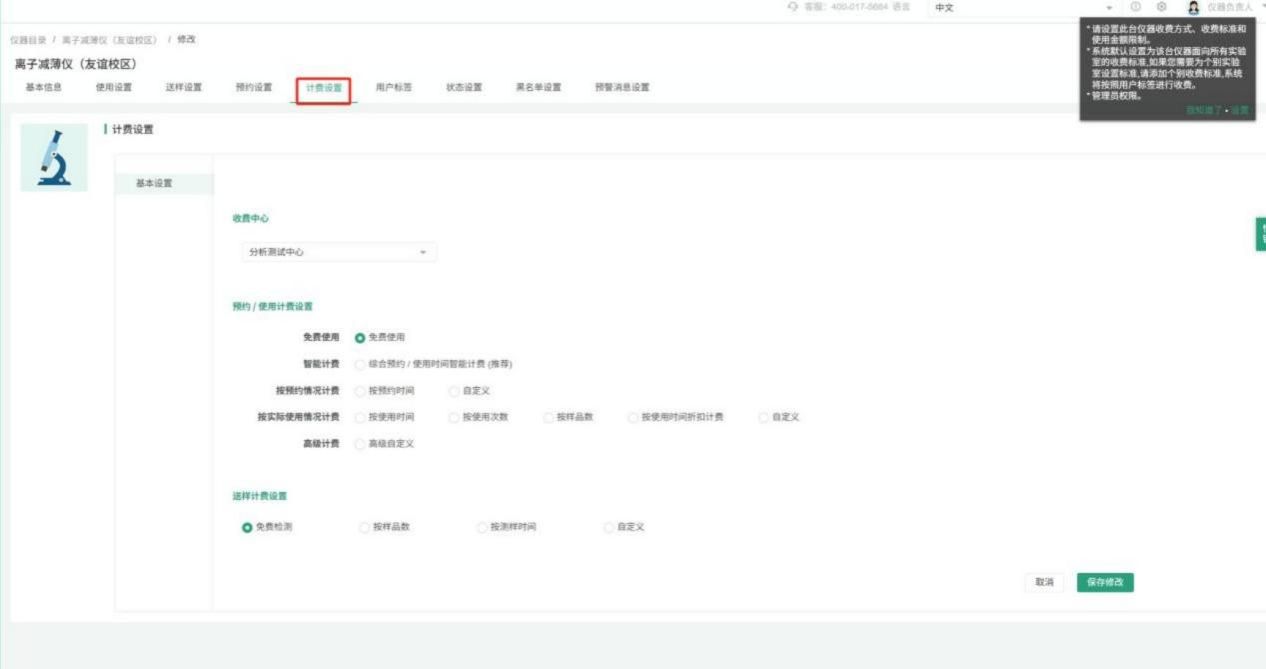The width and height of the screenshot is (1266, 669).
Task: Click the 预约 / 使用计费设置 section heading
Action: [x=273, y=306]
